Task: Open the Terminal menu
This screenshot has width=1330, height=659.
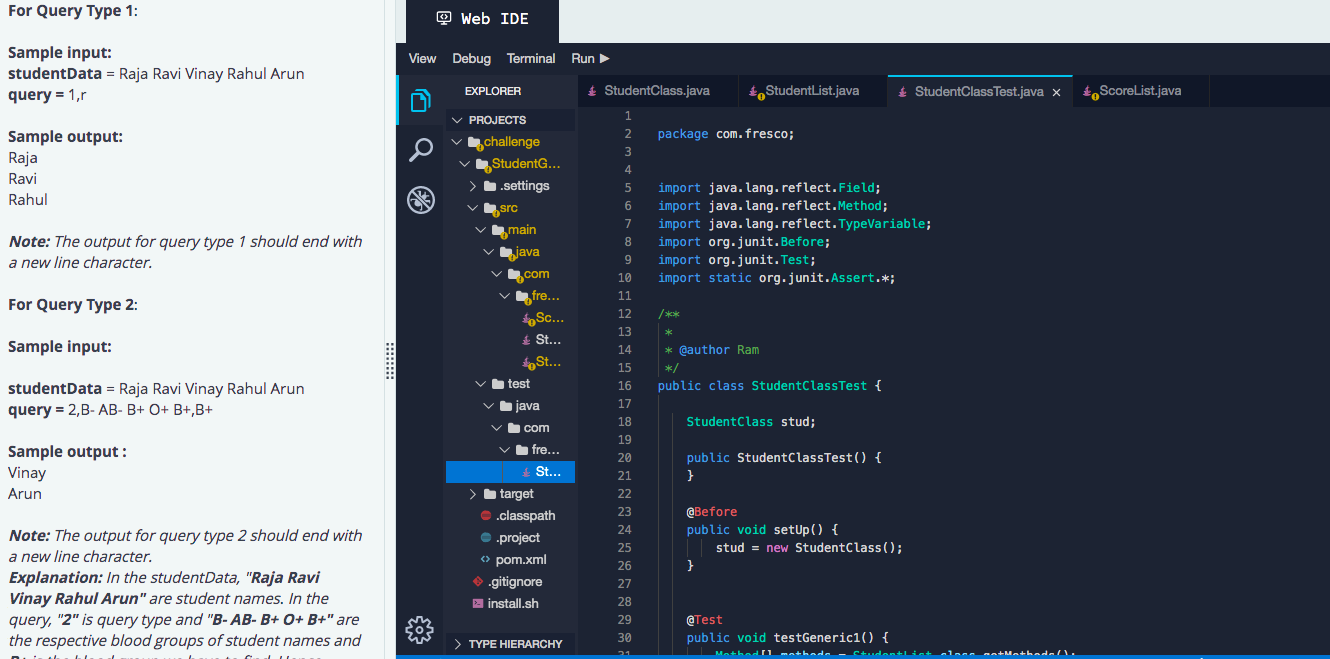Action: pyautogui.click(x=531, y=58)
